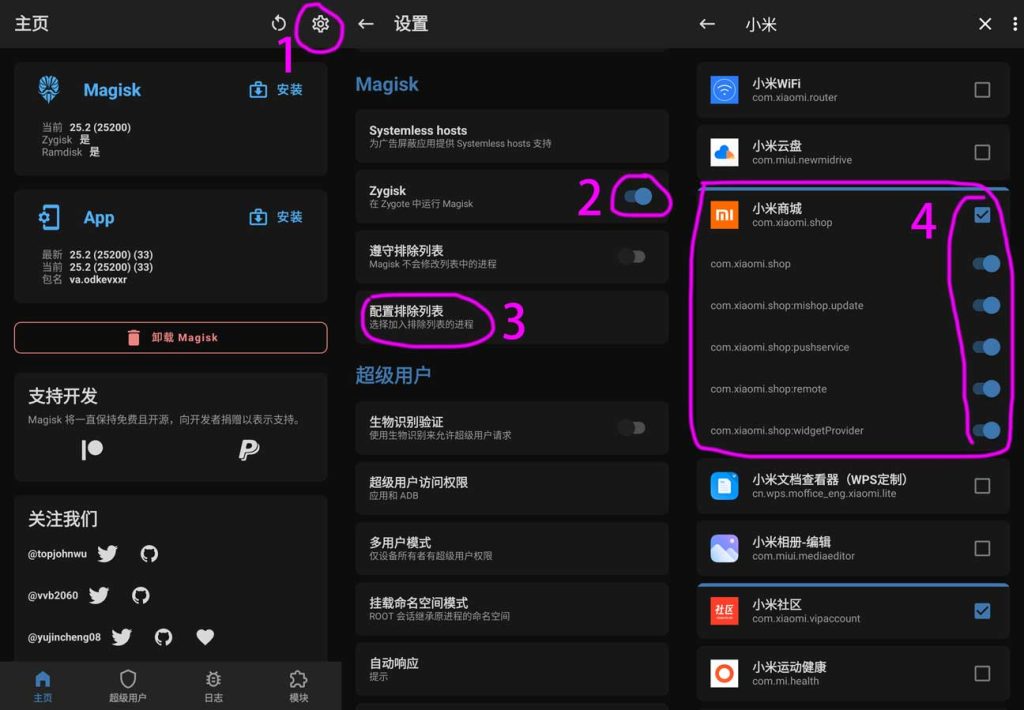1024x710 pixels.
Task: Switch to the 超级用户 superuser tab
Action: pos(128,686)
